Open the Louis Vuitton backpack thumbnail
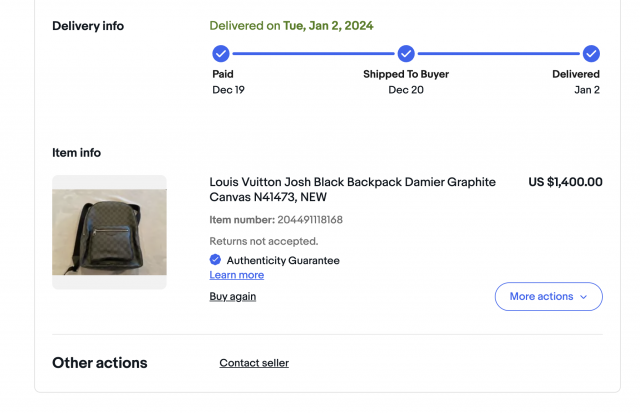Viewport: 640px width, 413px height. click(109, 232)
